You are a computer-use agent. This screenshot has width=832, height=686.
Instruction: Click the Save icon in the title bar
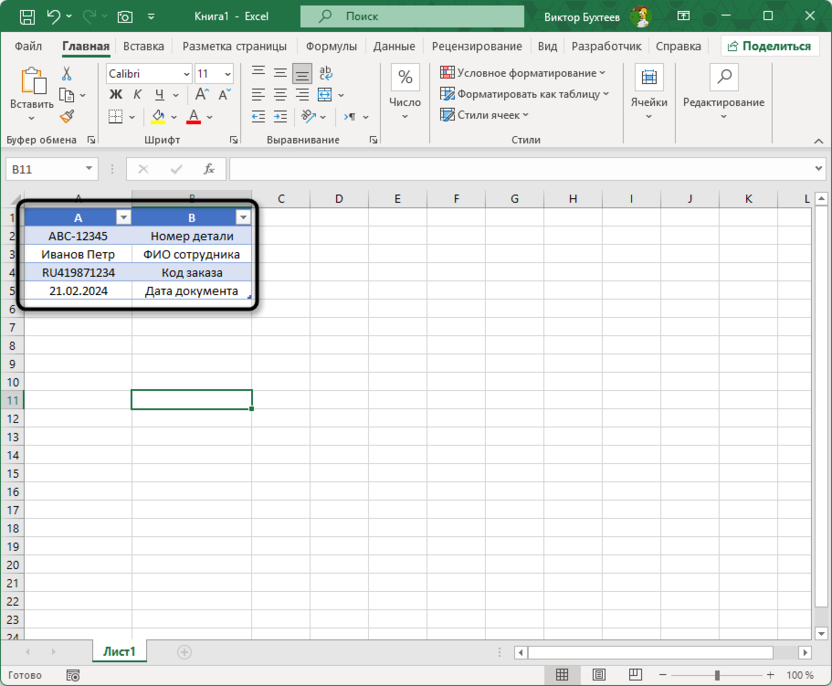[27, 17]
